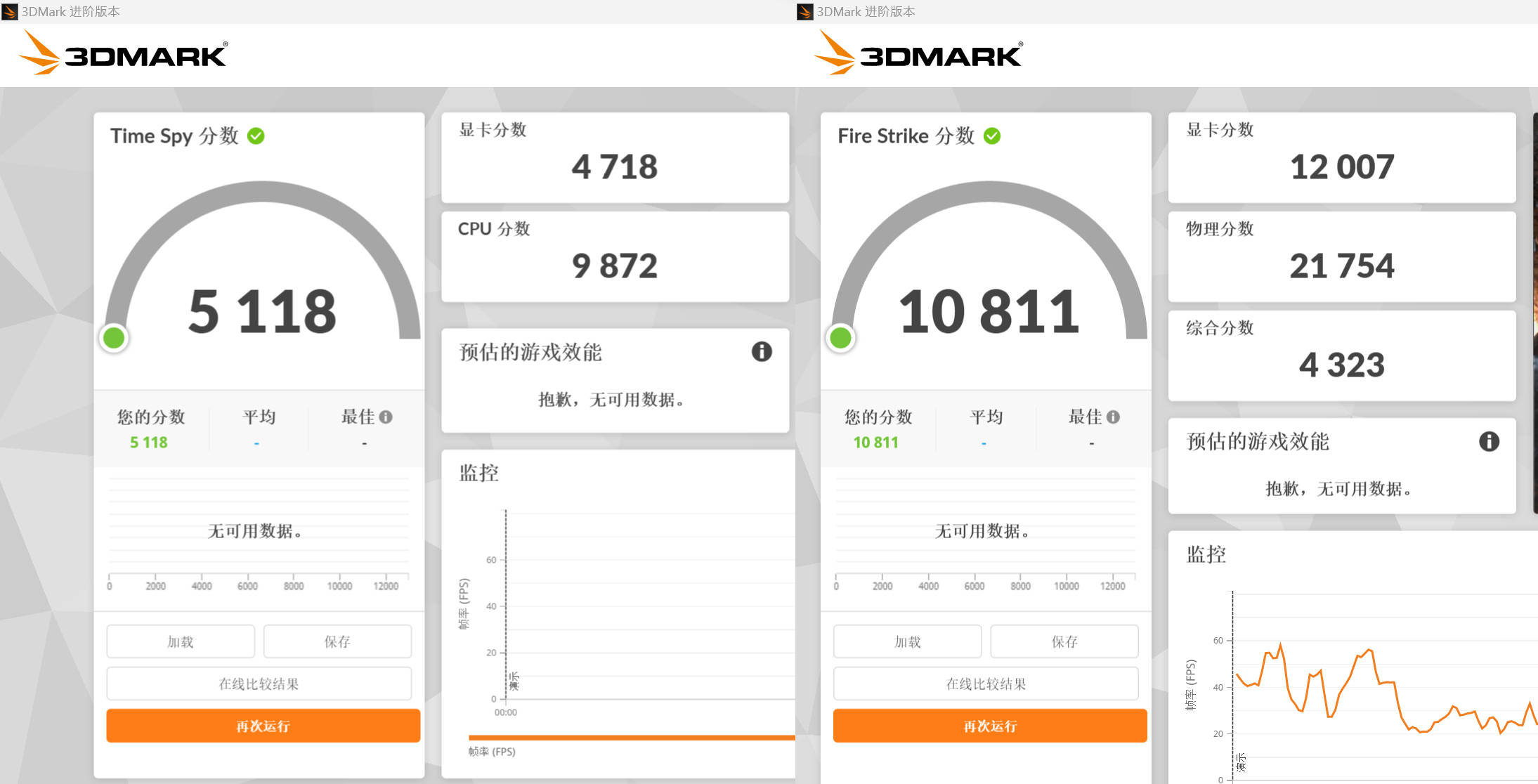Select Time Spy CPU score 9 872
Screen dimensions: 1538x784
point(615,266)
